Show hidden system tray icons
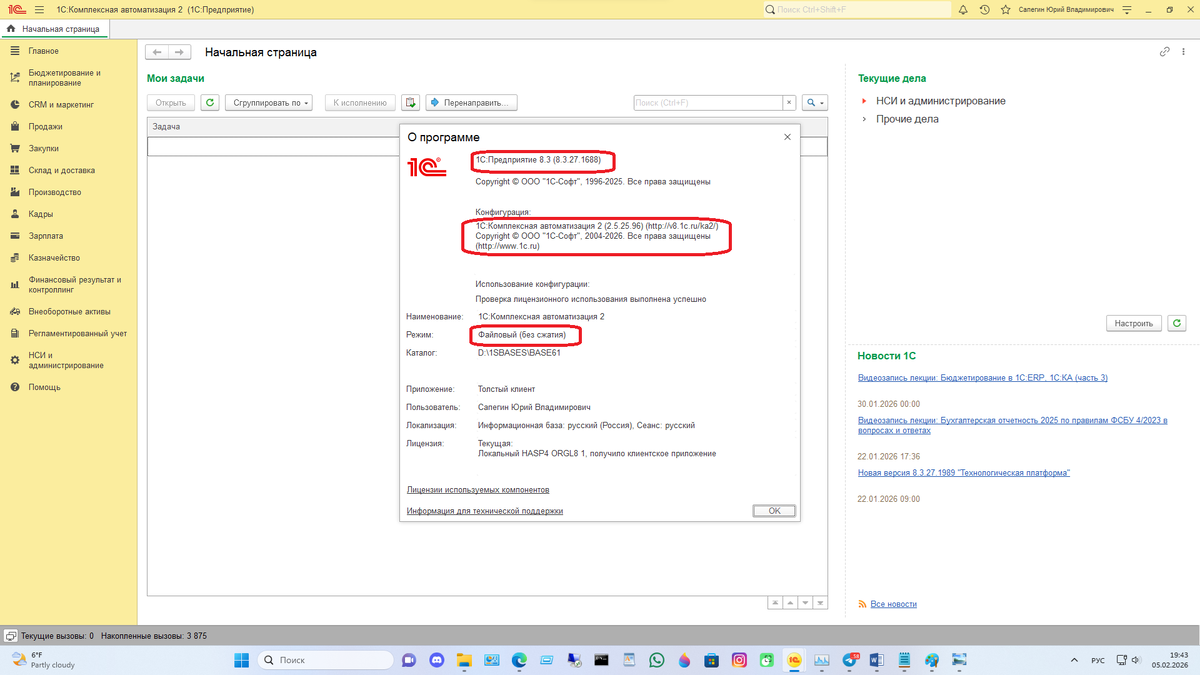Screen dimensions: 1200x675 coord(1074,660)
